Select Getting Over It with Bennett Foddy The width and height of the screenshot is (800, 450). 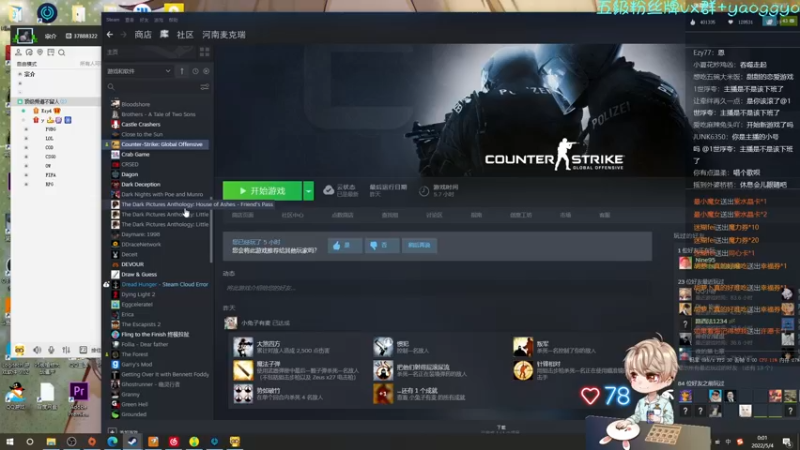pos(165,374)
